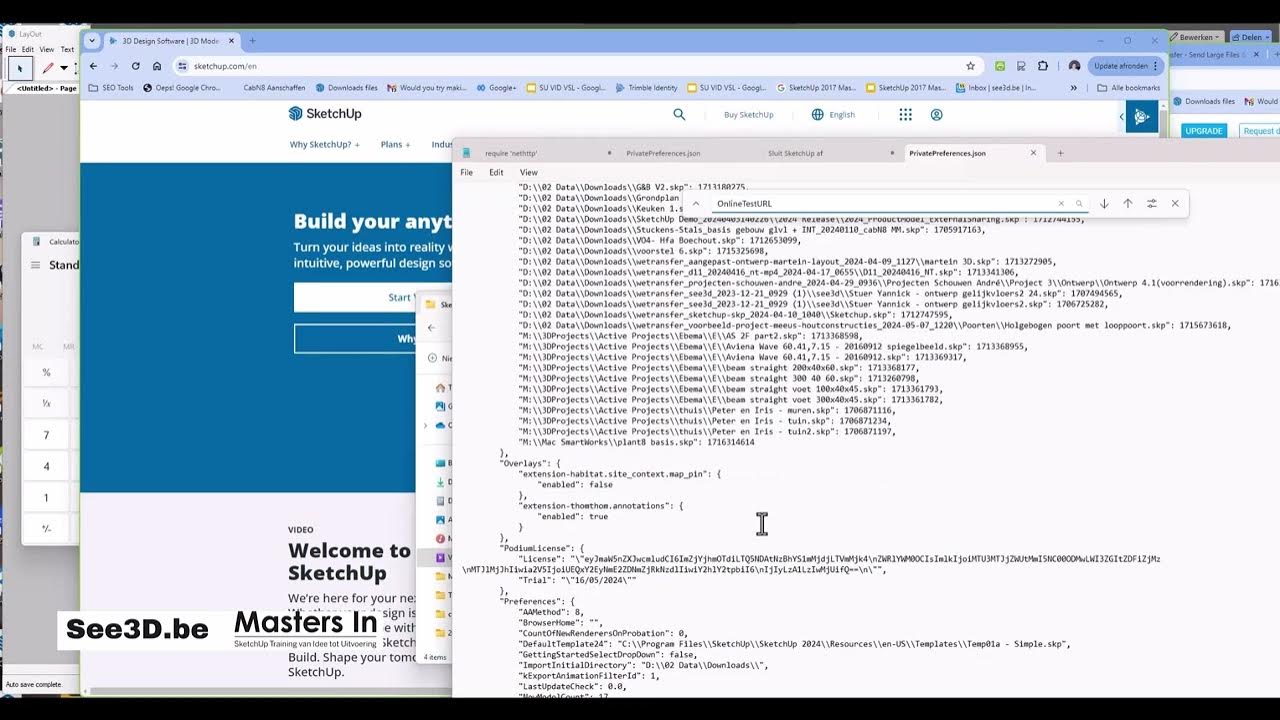Click Chrome's forward navigation arrow
Image resolution: width=1280 pixels, height=720 pixels.
click(114, 66)
